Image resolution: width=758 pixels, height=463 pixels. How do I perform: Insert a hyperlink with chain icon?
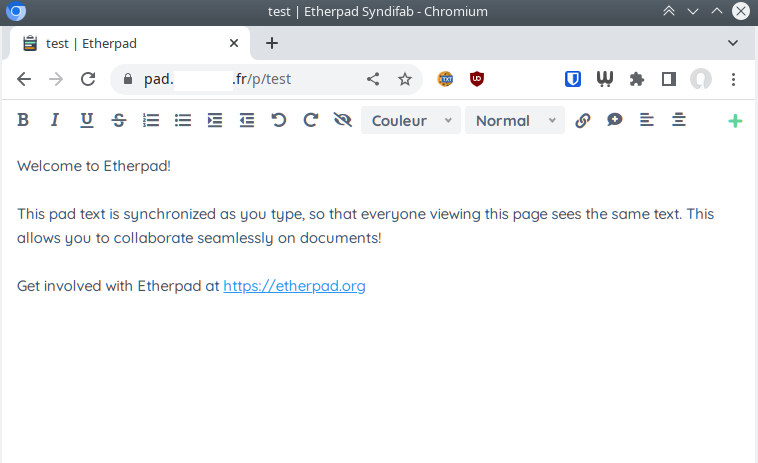(x=583, y=120)
